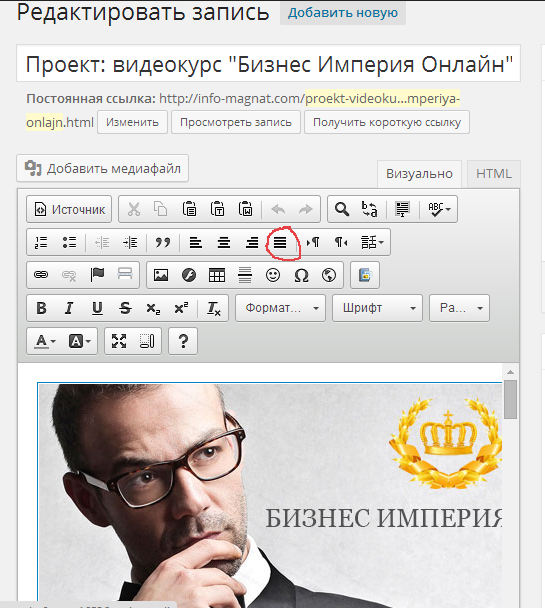Image resolution: width=545 pixels, height=608 pixels.
Task: Open the question mark help button
Action: pyautogui.click(x=183, y=341)
